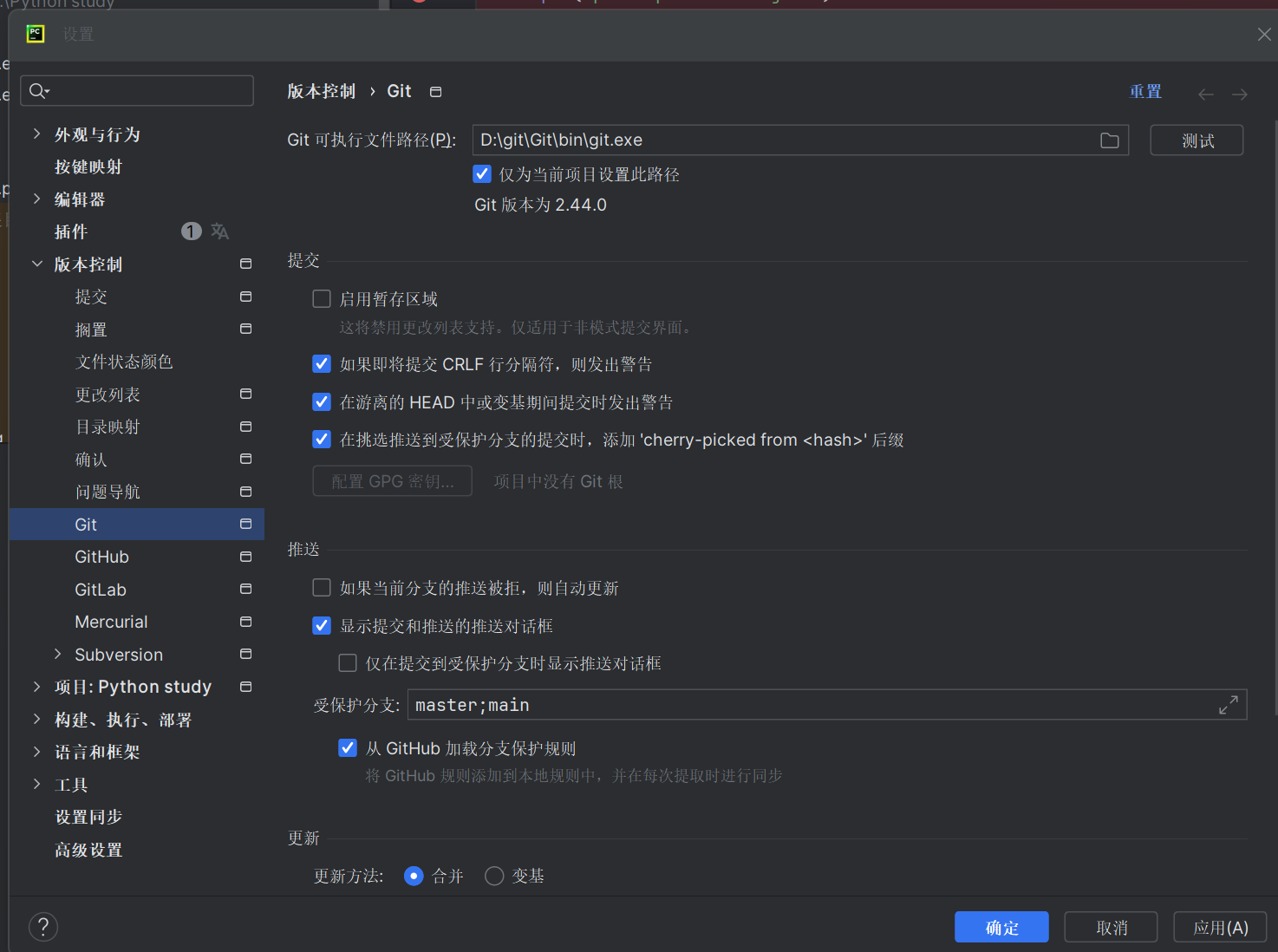Viewport: 1278px width, 952px height.
Task: Select Mercurial in version control tree
Action: coord(111,623)
